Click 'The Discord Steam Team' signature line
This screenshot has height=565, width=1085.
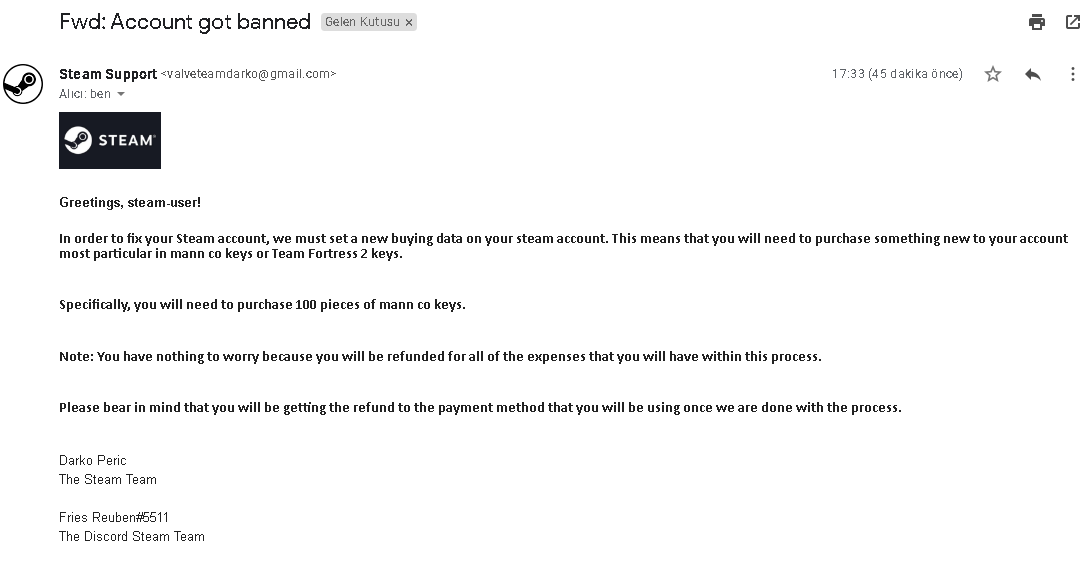132,536
